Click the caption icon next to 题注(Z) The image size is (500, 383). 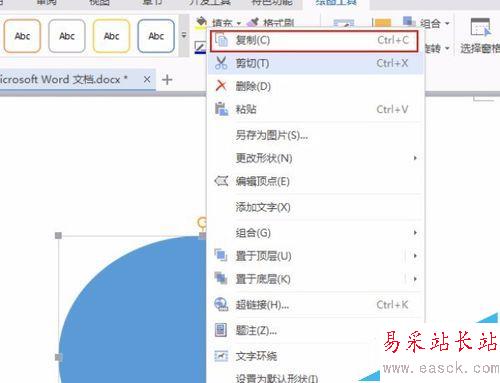pyautogui.click(x=221, y=330)
